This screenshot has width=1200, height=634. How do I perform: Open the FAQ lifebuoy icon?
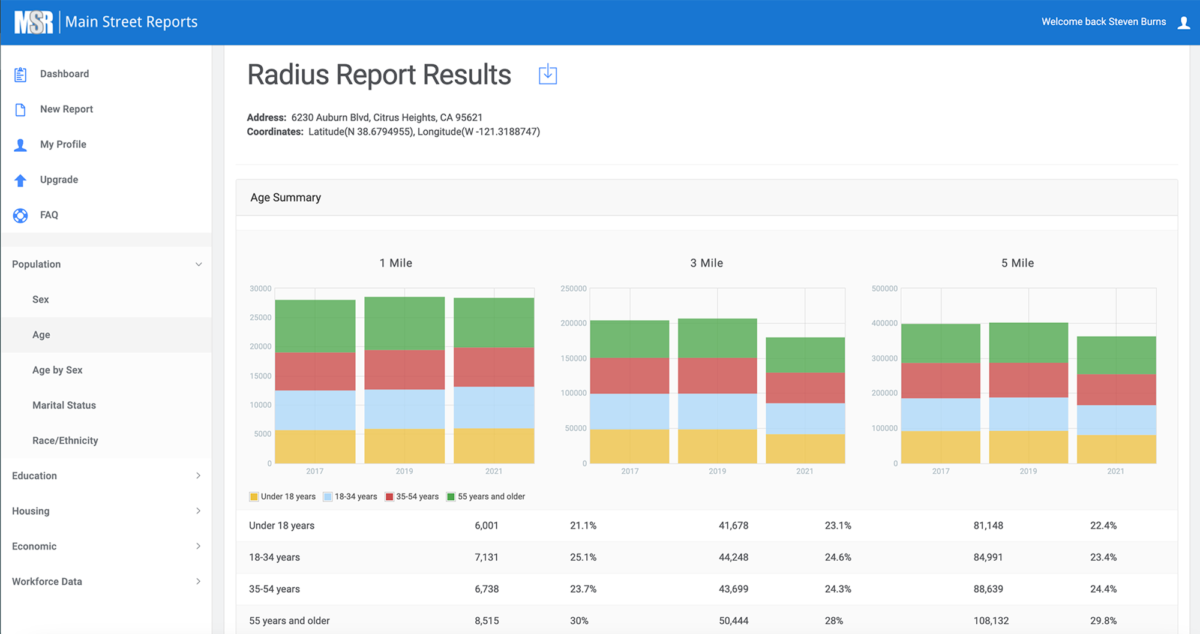click(x=20, y=215)
